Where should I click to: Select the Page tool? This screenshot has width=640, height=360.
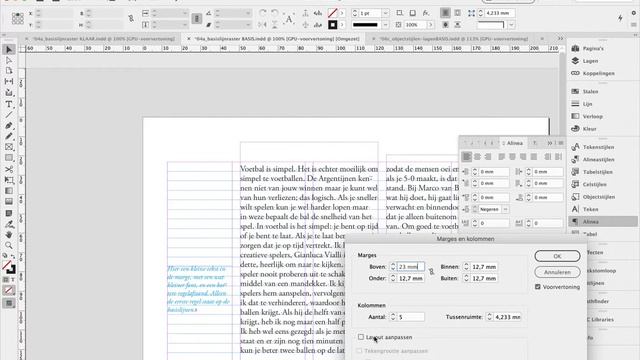click(9, 71)
